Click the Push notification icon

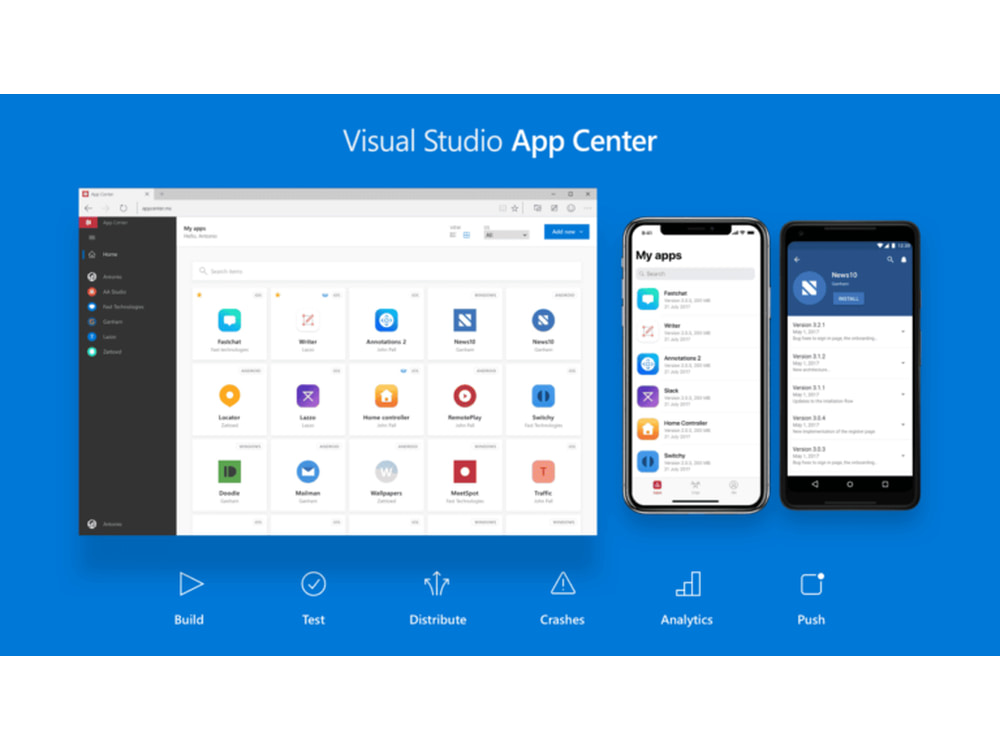tap(812, 584)
